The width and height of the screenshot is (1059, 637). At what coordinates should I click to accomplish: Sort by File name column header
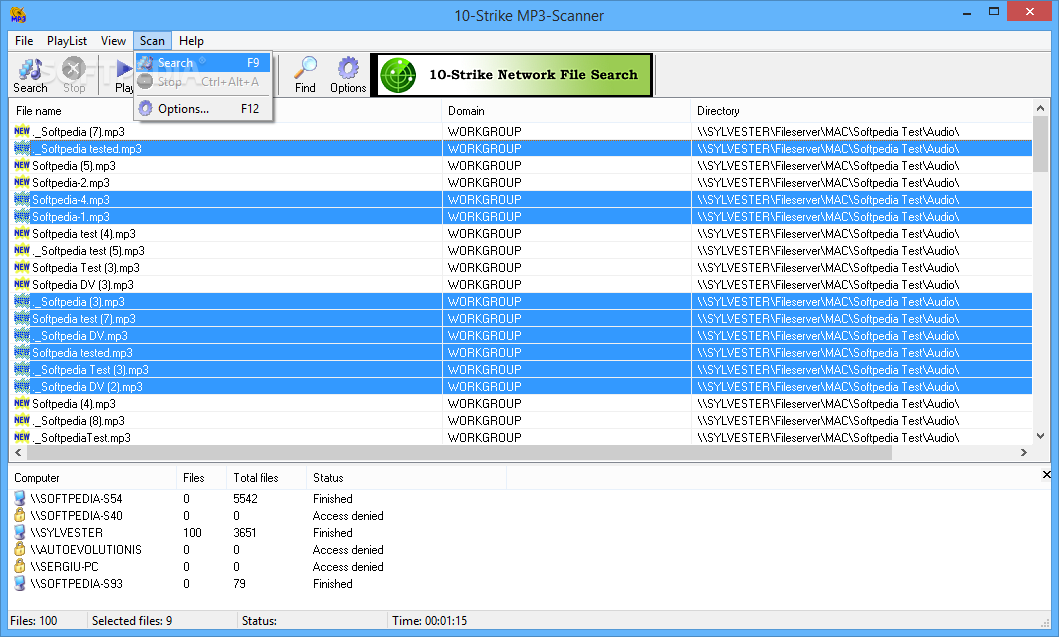[226, 111]
